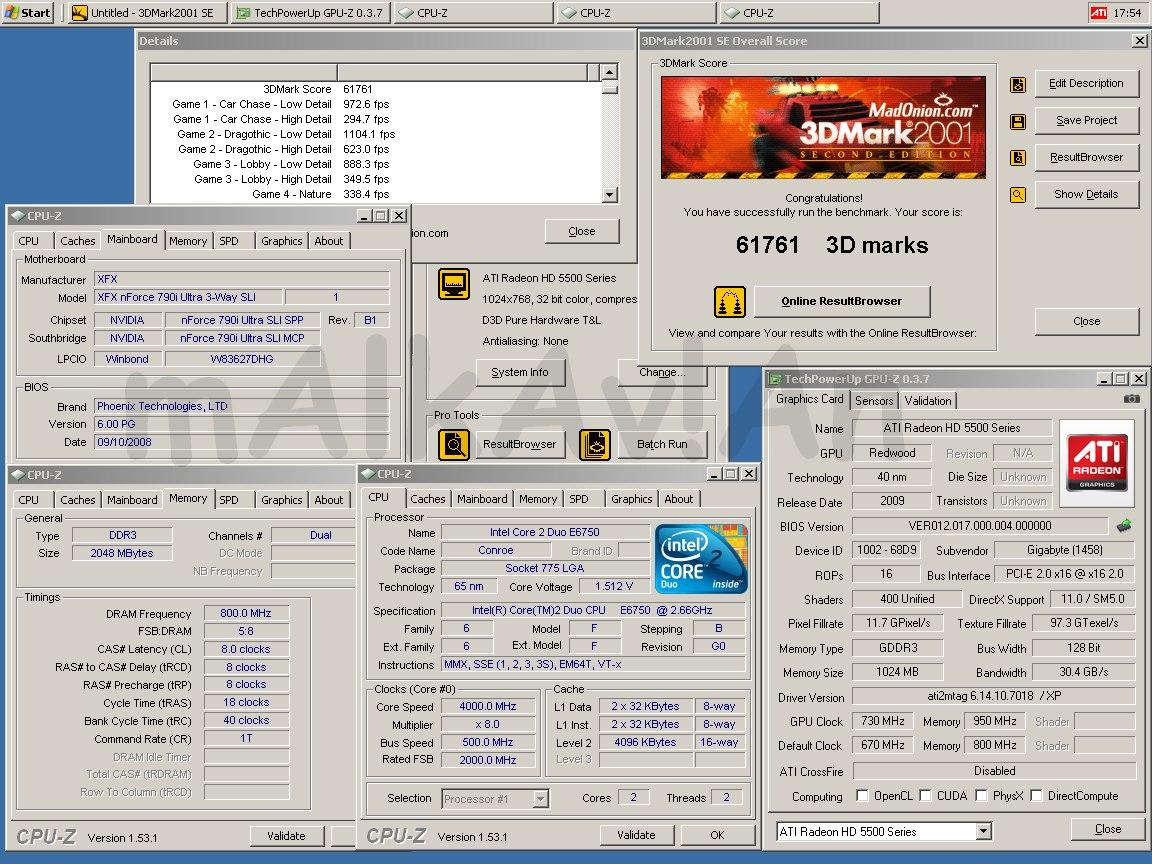Click the BIOS Version field in GPU-Z

tap(980, 526)
